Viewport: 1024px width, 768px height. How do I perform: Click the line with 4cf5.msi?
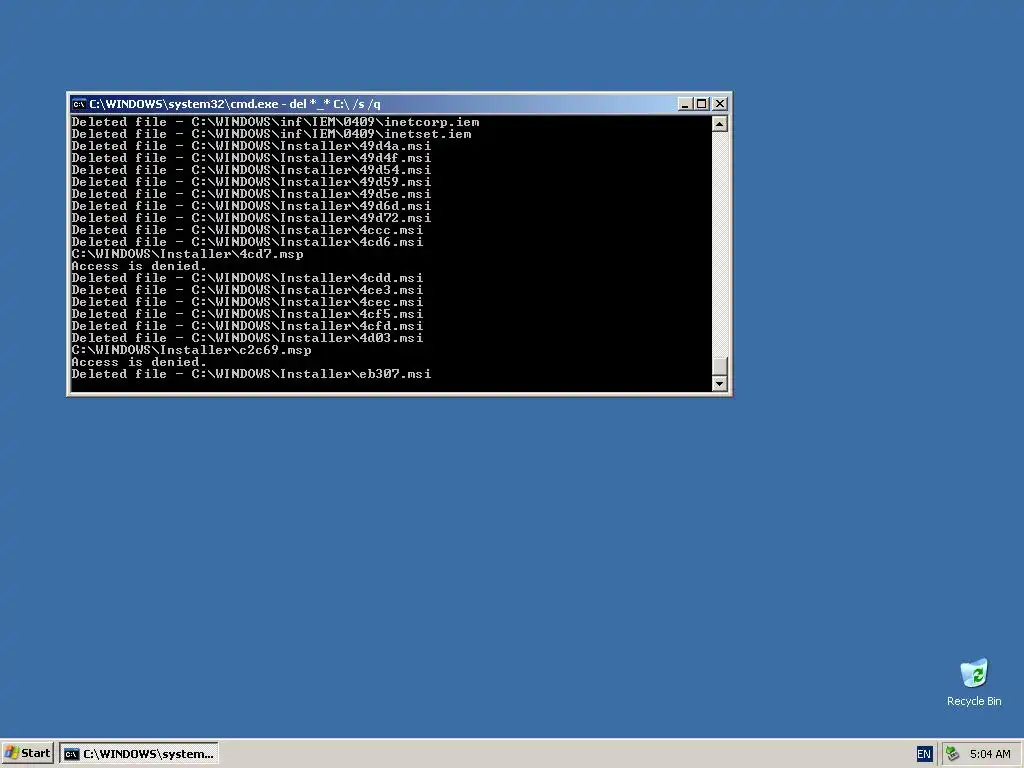click(248, 314)
